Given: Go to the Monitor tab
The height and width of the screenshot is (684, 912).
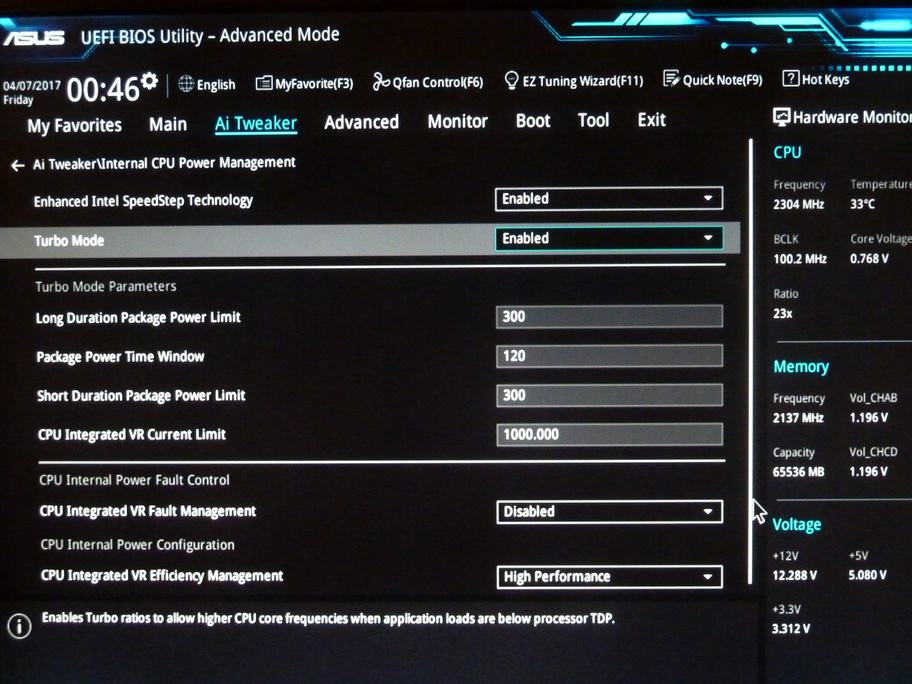Looking at the screenshot, I should click(458, 121).
